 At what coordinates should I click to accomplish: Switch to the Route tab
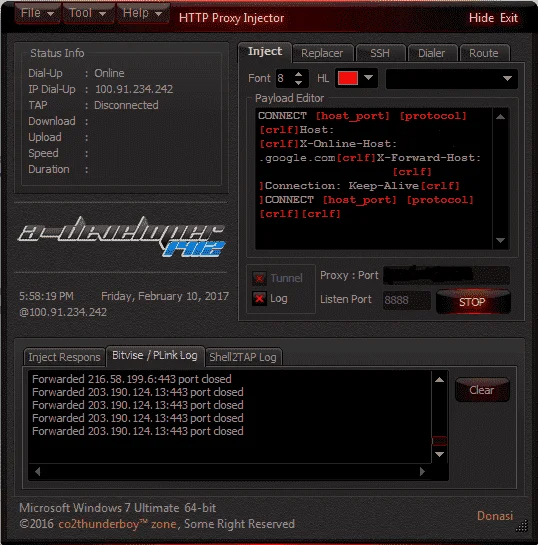click(484, 53)
